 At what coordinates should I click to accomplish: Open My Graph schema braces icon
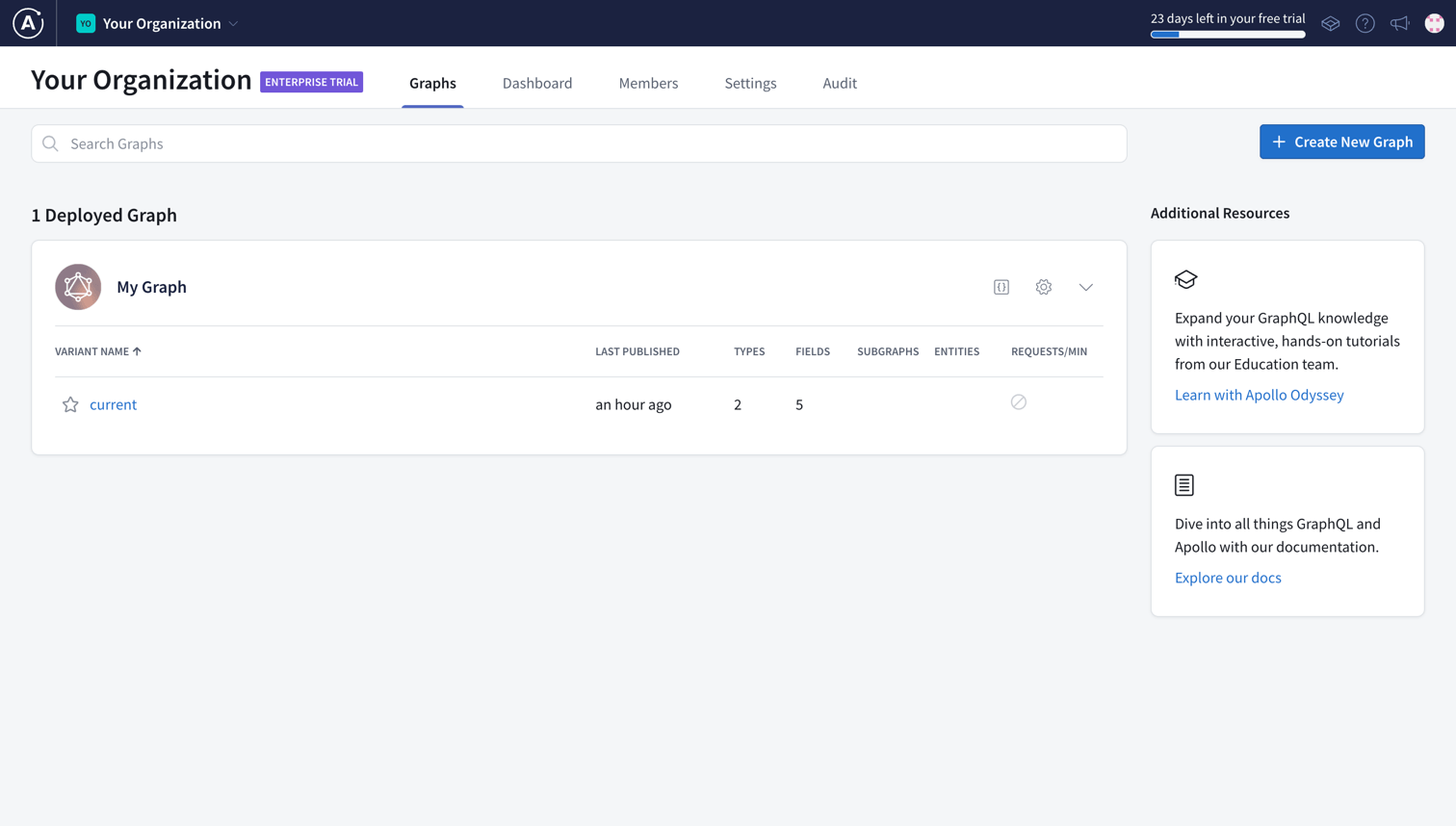pyautogui.click(x=1001, y=287)
